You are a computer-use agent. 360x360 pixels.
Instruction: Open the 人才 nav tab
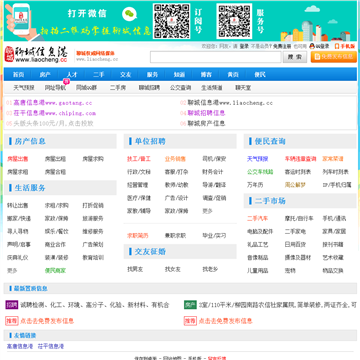(x=72, y=75)
